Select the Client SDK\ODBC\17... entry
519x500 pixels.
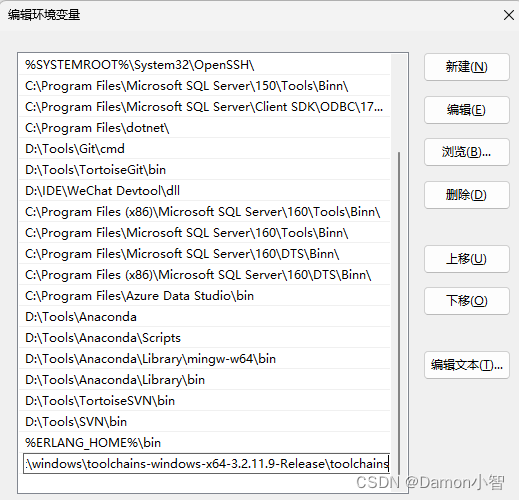coord(204,107)
